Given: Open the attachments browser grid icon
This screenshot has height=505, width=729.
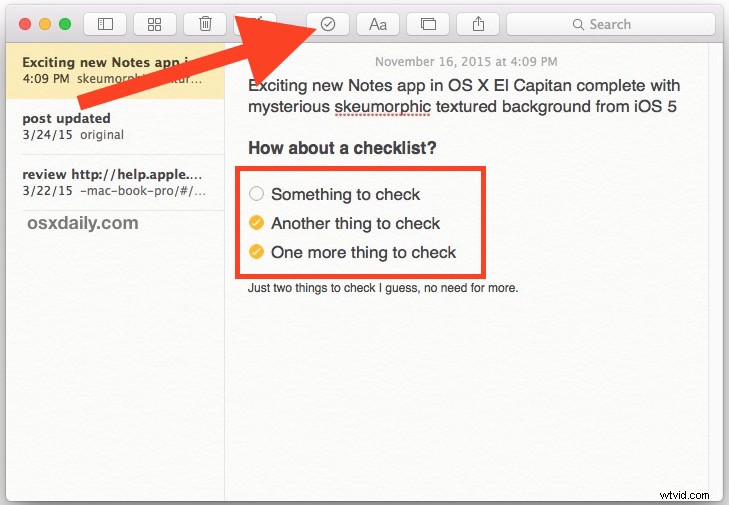Looking at the screenshot, I should click(155, 24).
